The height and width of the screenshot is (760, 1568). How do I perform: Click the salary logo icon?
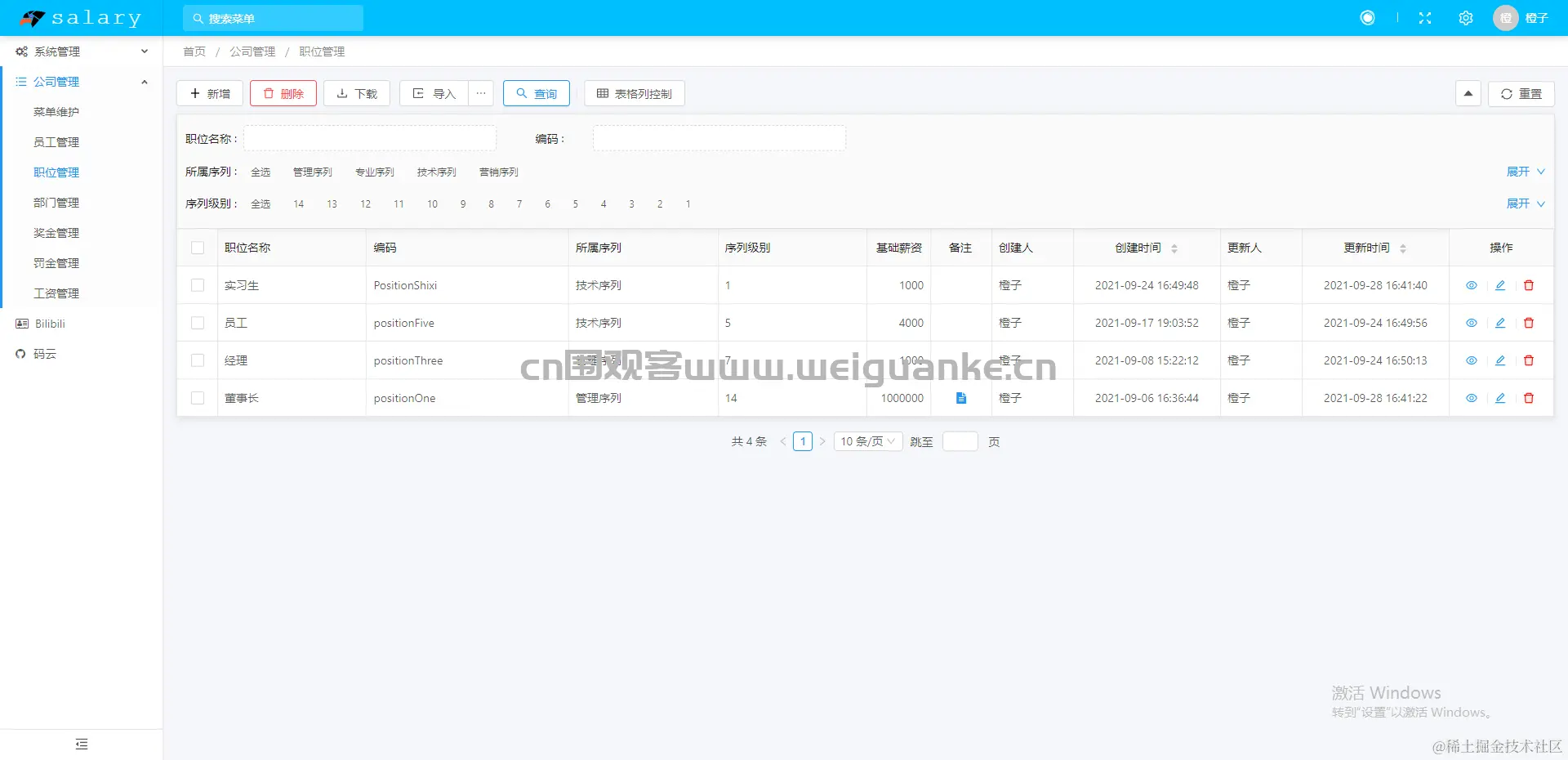pos(33,18)
